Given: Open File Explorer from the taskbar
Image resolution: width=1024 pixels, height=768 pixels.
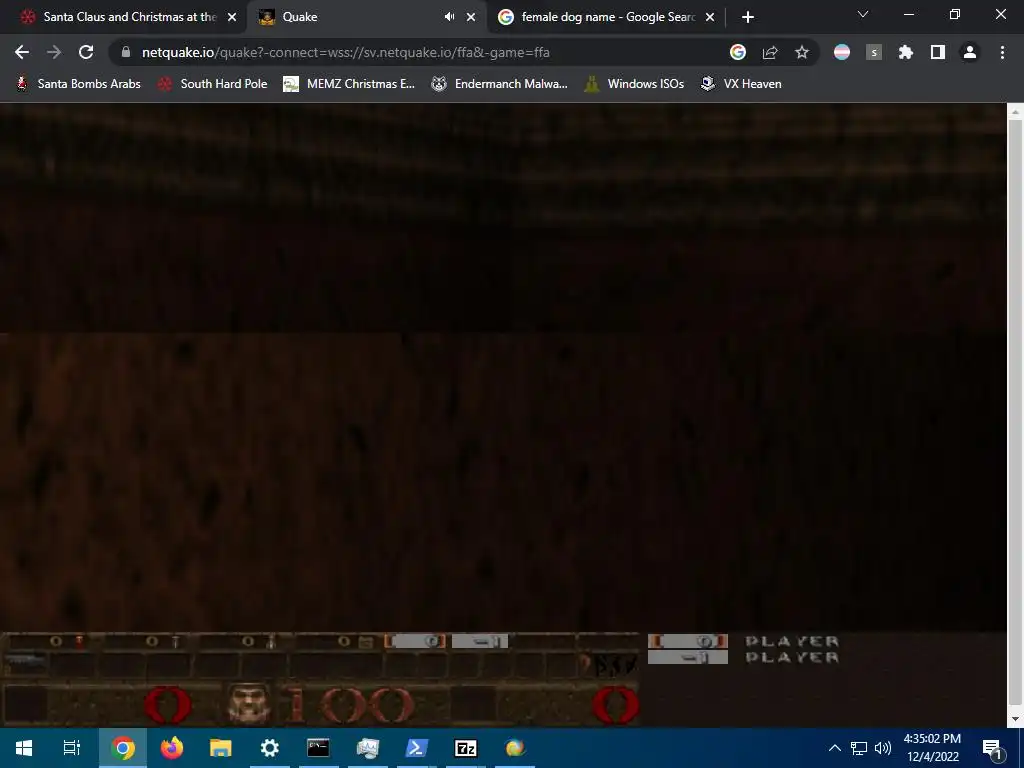Looking at the screenshot, I should click(221, 748).
